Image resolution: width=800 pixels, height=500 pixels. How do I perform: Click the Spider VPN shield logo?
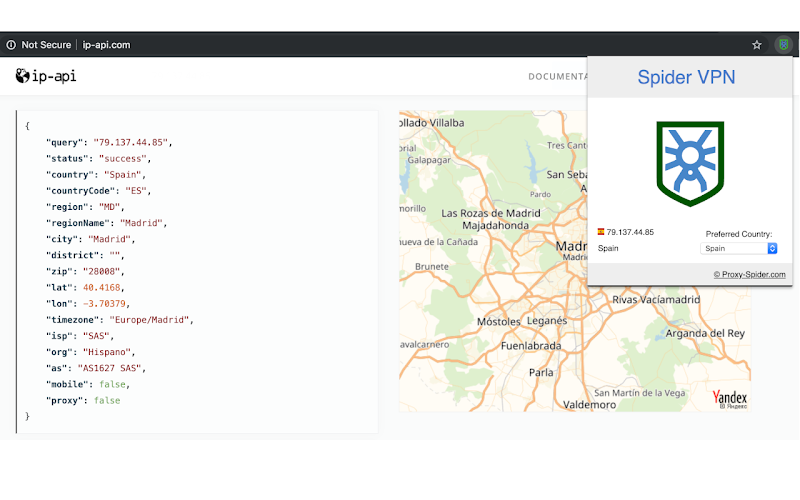tap(690, 163)
